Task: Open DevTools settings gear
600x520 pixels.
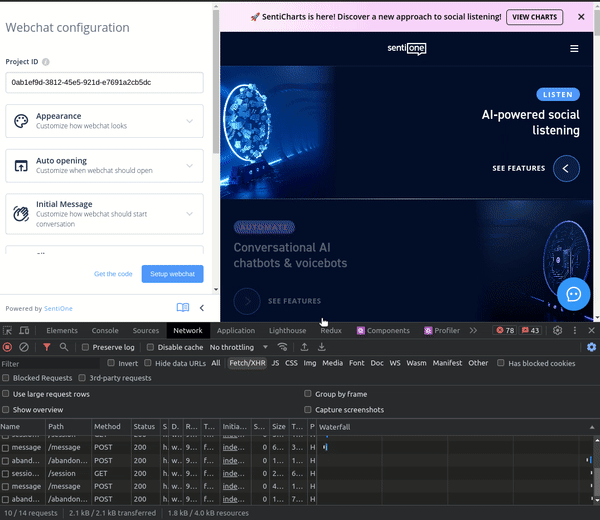Action: tap(558, 330)
